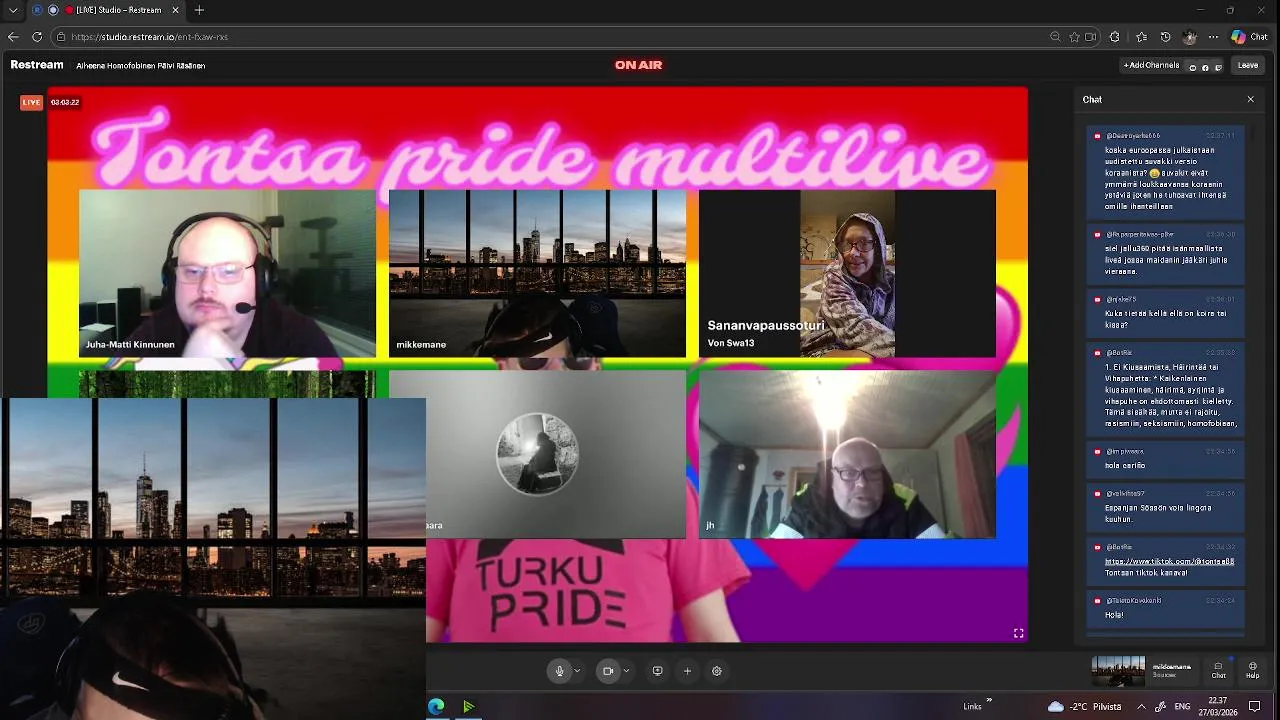Click the ENG language indicator

pyautogui.click(x=1182, y=707)
